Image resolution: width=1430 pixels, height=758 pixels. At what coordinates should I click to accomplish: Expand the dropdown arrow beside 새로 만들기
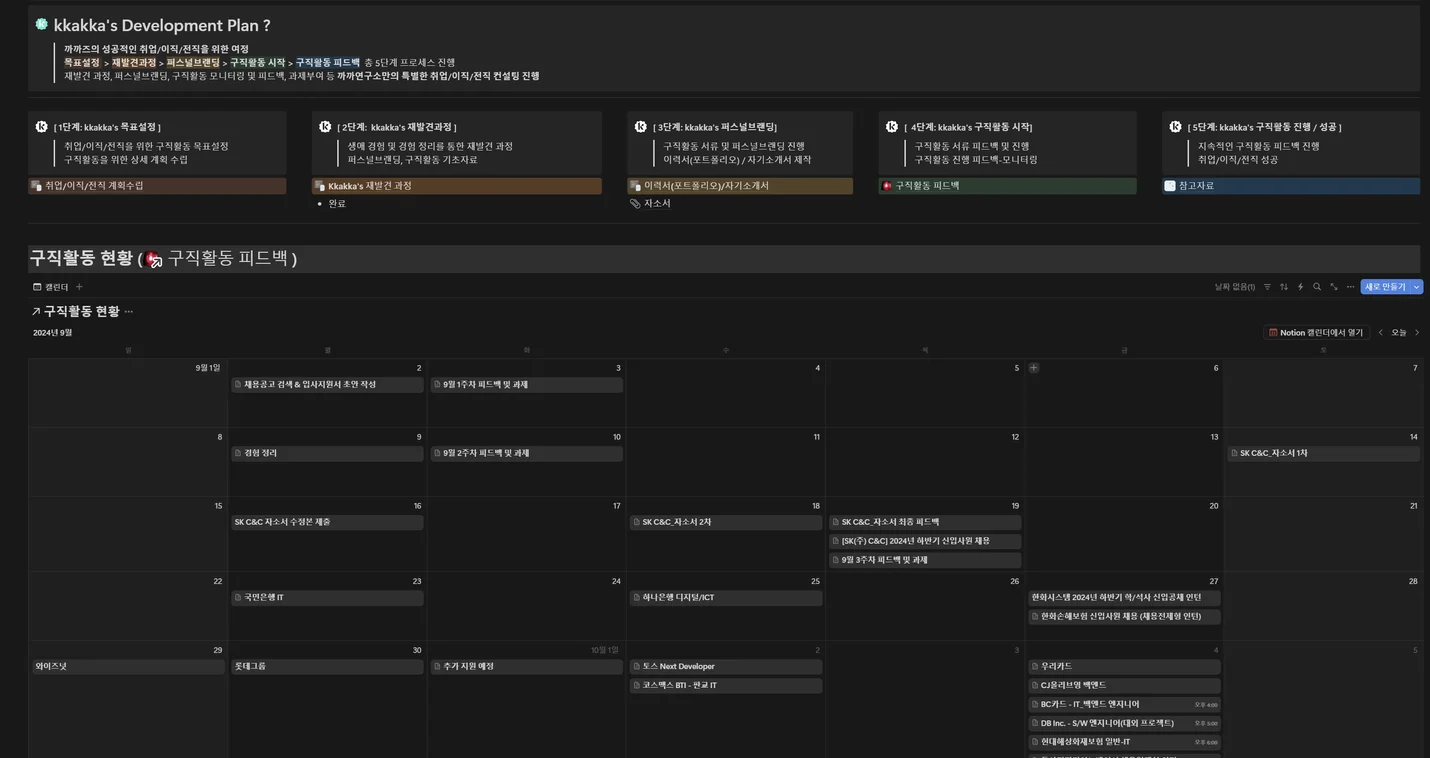point(1416,287)
